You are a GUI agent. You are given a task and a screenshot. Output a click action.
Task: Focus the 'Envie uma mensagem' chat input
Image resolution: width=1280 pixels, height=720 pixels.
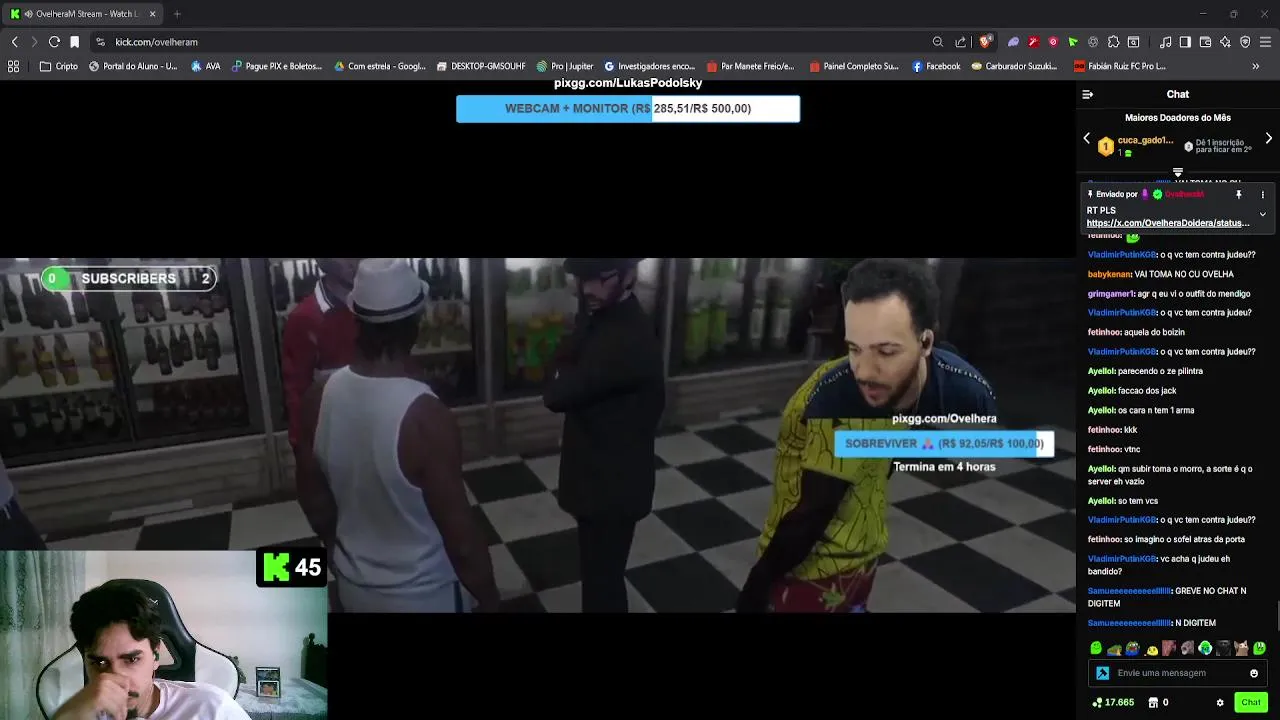(1178, 673)
